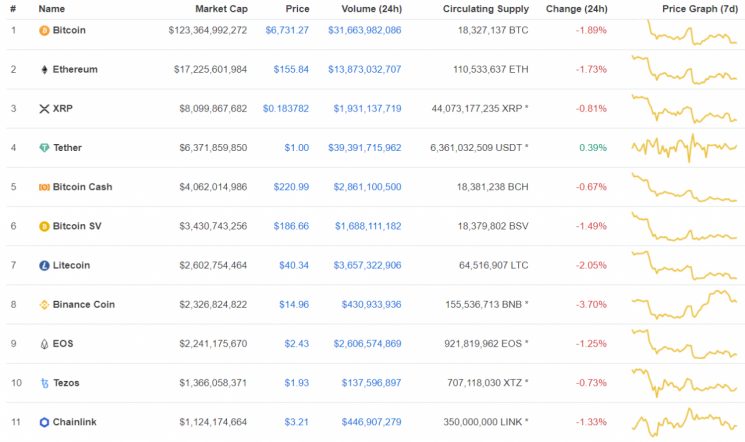
Task: Open Bitcoin's 7-day price graph
Action: pos(684,32)
